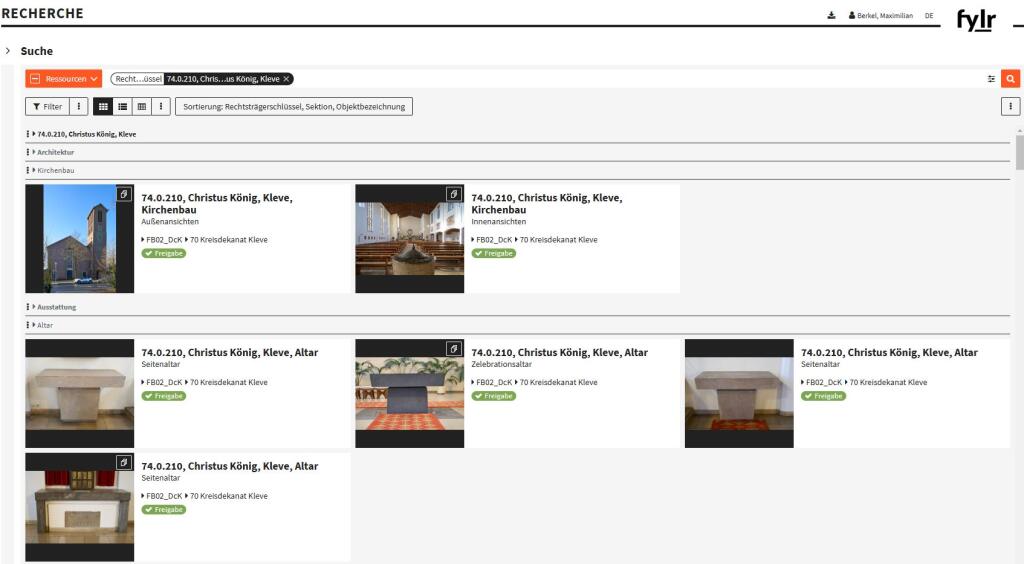Viewport: 1024px width, 564px height.
Task: Remove the Christus König, Kleve search tag
Action: click(x=286, y=79)
